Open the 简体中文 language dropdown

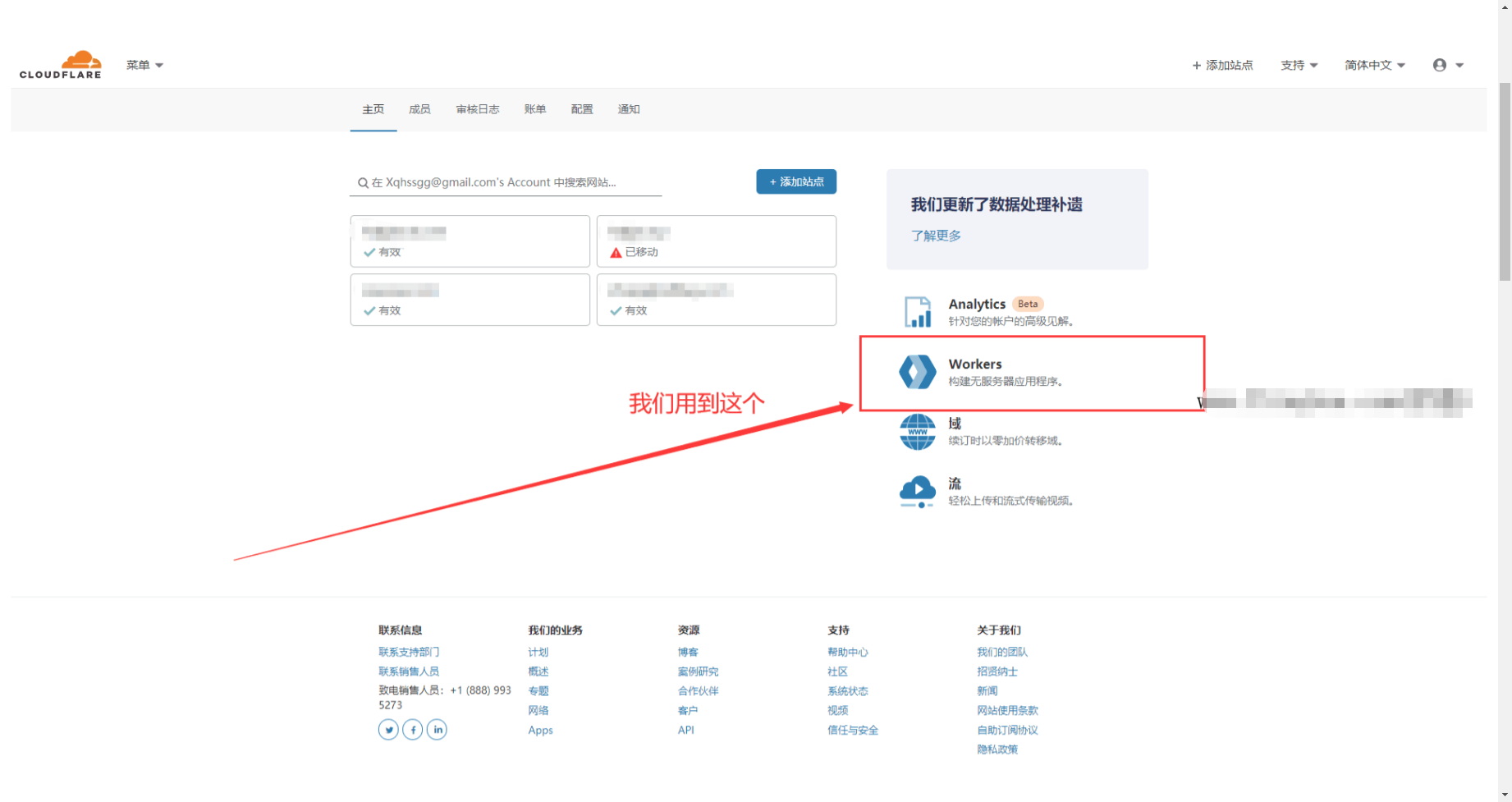(1375, 65)
